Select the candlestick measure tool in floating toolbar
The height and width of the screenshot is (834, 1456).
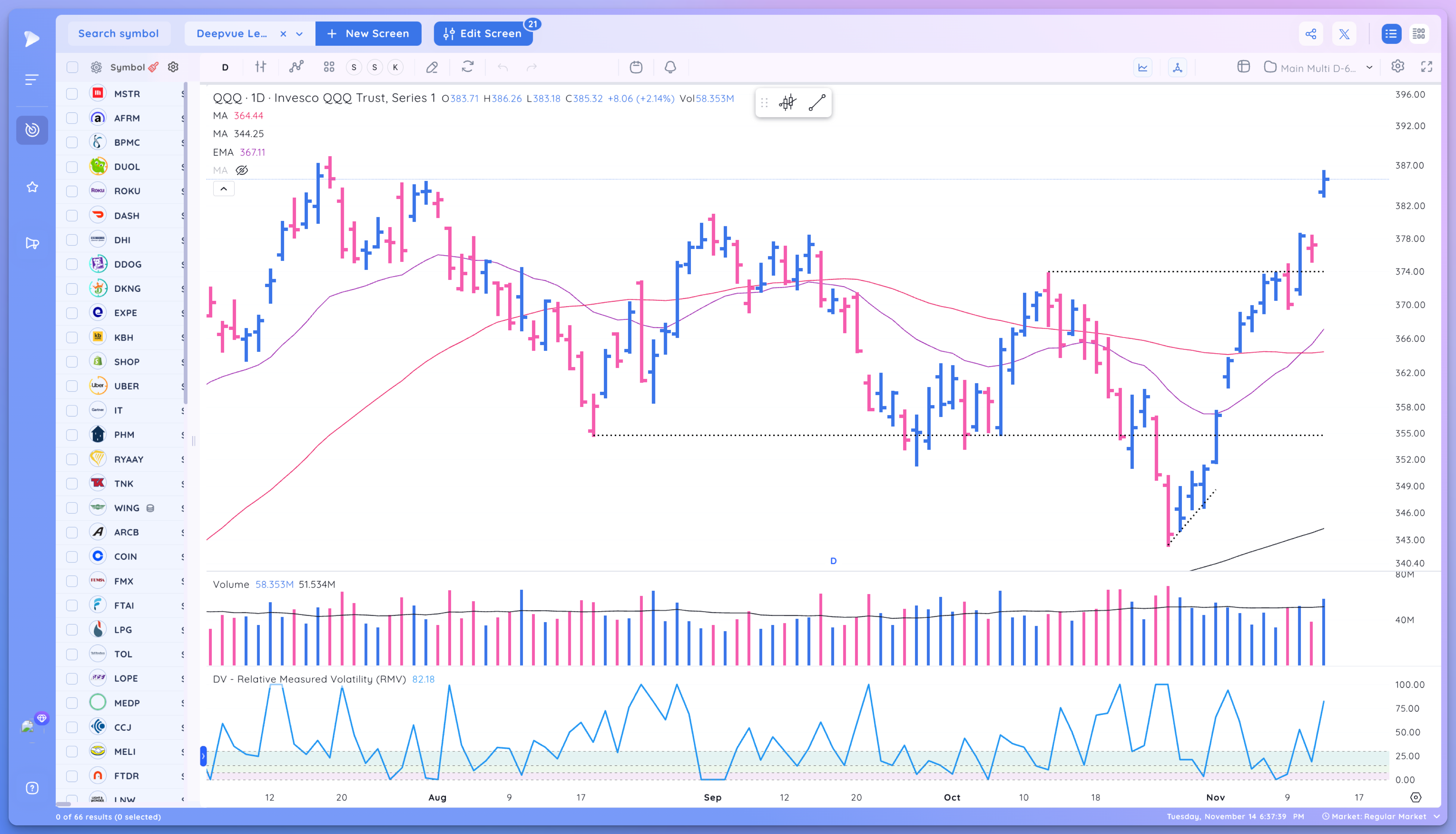pos(788,103)
